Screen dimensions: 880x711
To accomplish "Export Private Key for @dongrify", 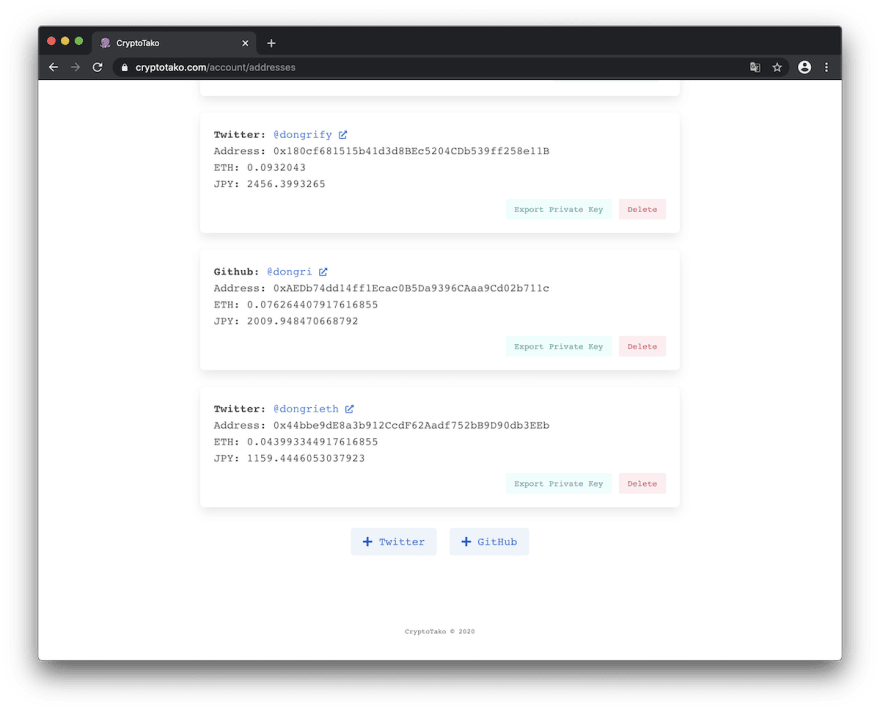I will pos(558,209).
